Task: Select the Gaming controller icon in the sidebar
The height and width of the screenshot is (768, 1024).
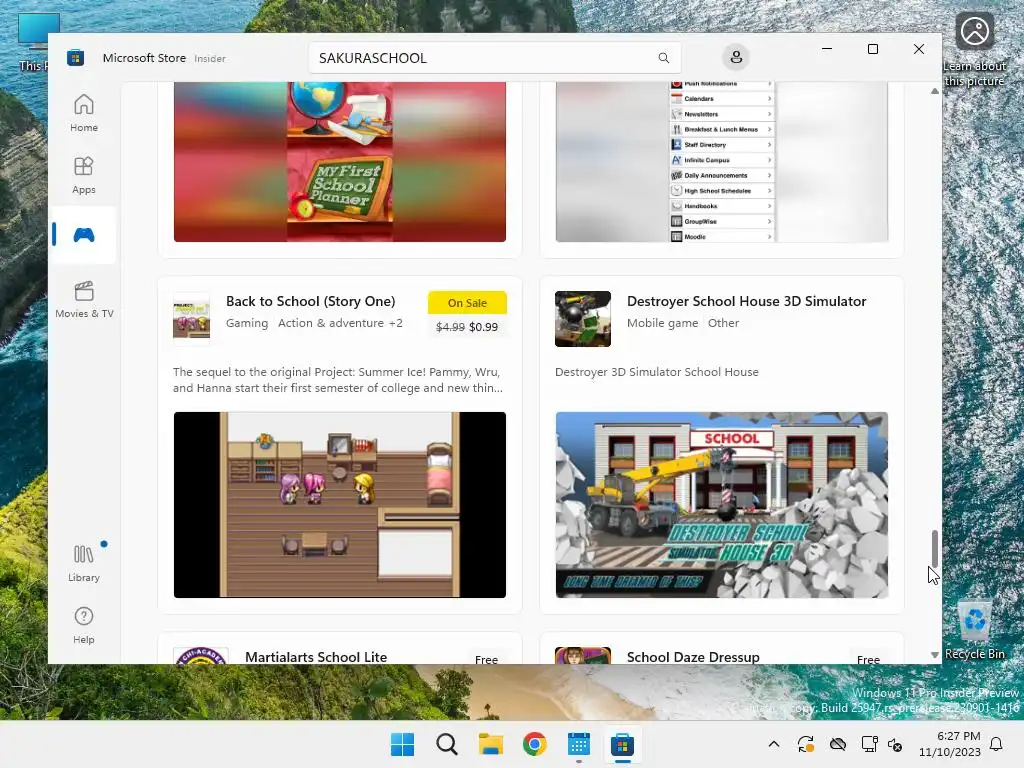Action: (84, 234)
